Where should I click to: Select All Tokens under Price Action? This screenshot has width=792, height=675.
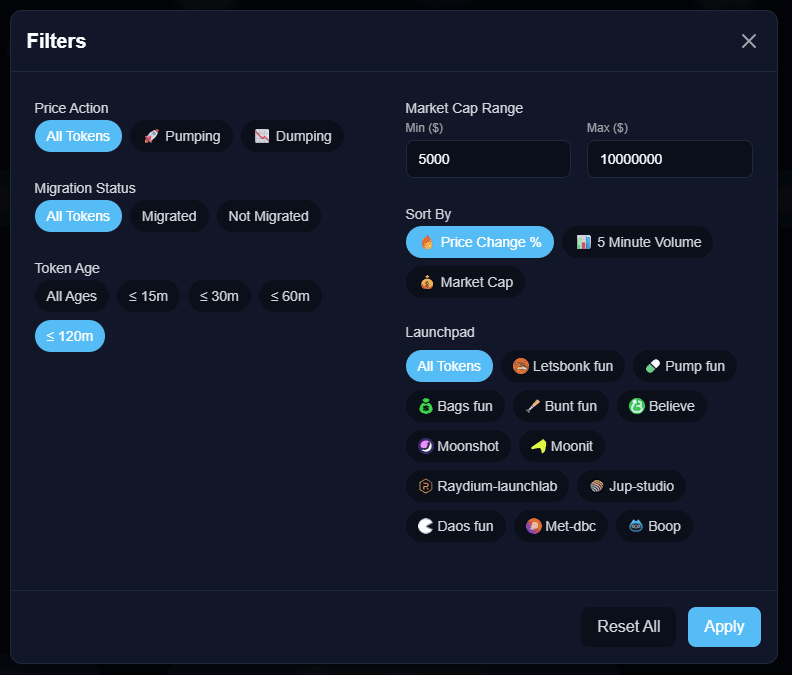point(78,136)
